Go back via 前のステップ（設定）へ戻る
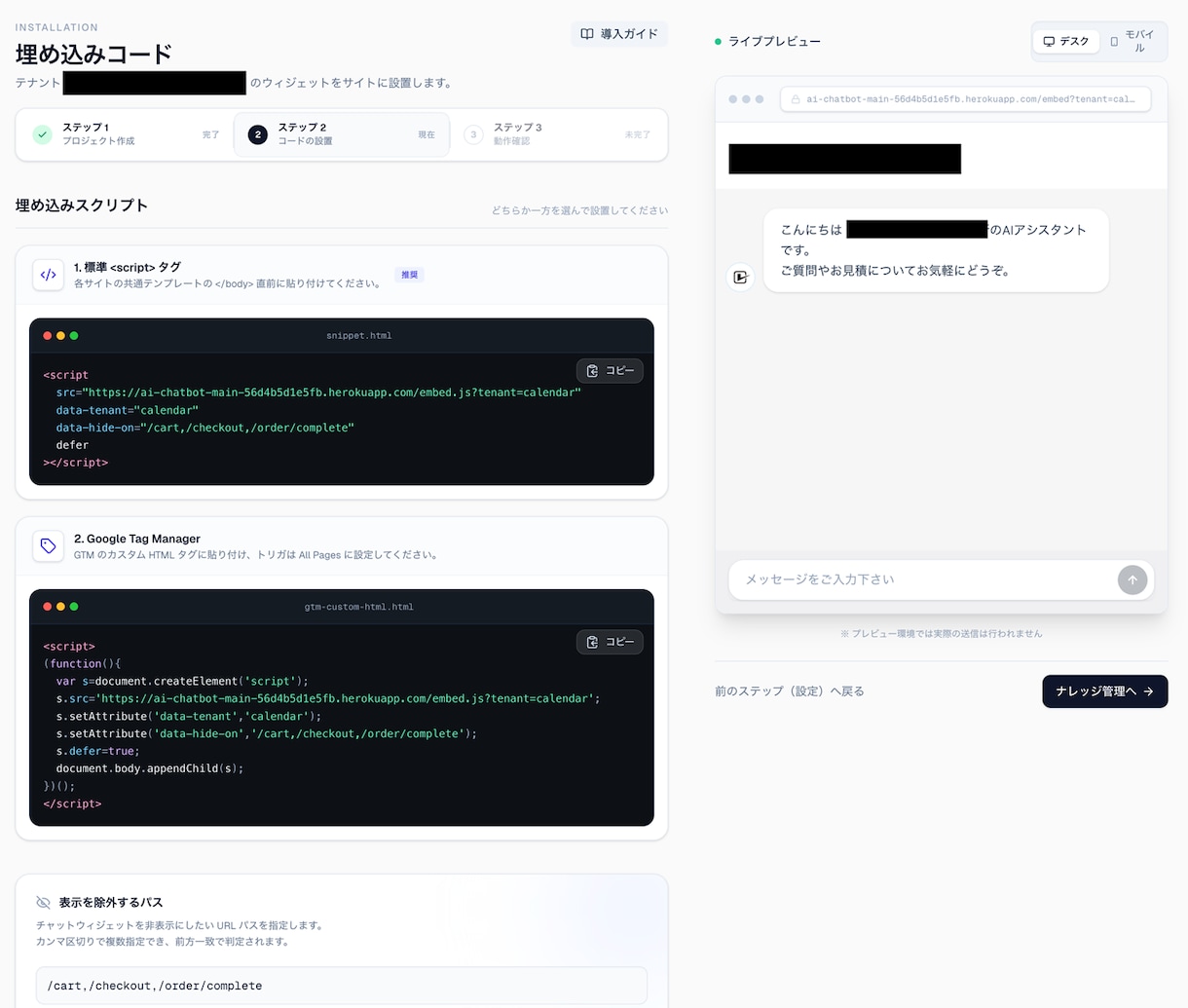This screenshot has width=1188, height=1008. (790, 691)
